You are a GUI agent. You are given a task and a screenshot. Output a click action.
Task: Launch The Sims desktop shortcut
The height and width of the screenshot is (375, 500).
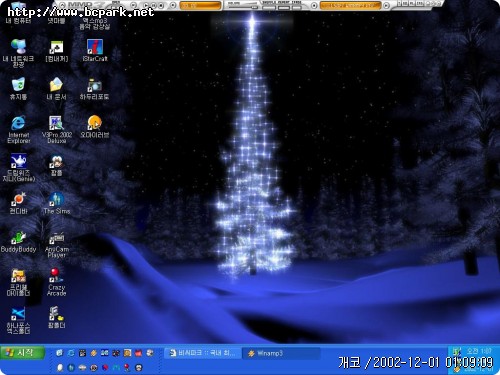tap(56, 203)
